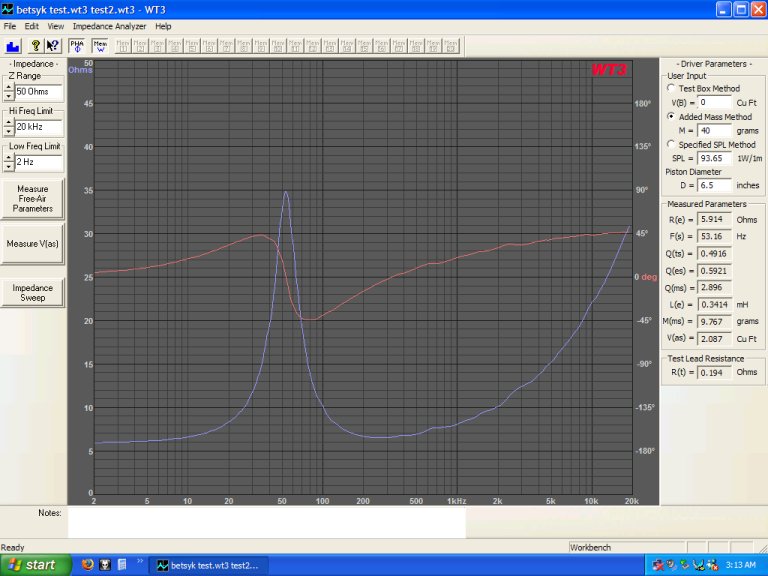Select the Mem 6 memory slot icon

point(209,47)
